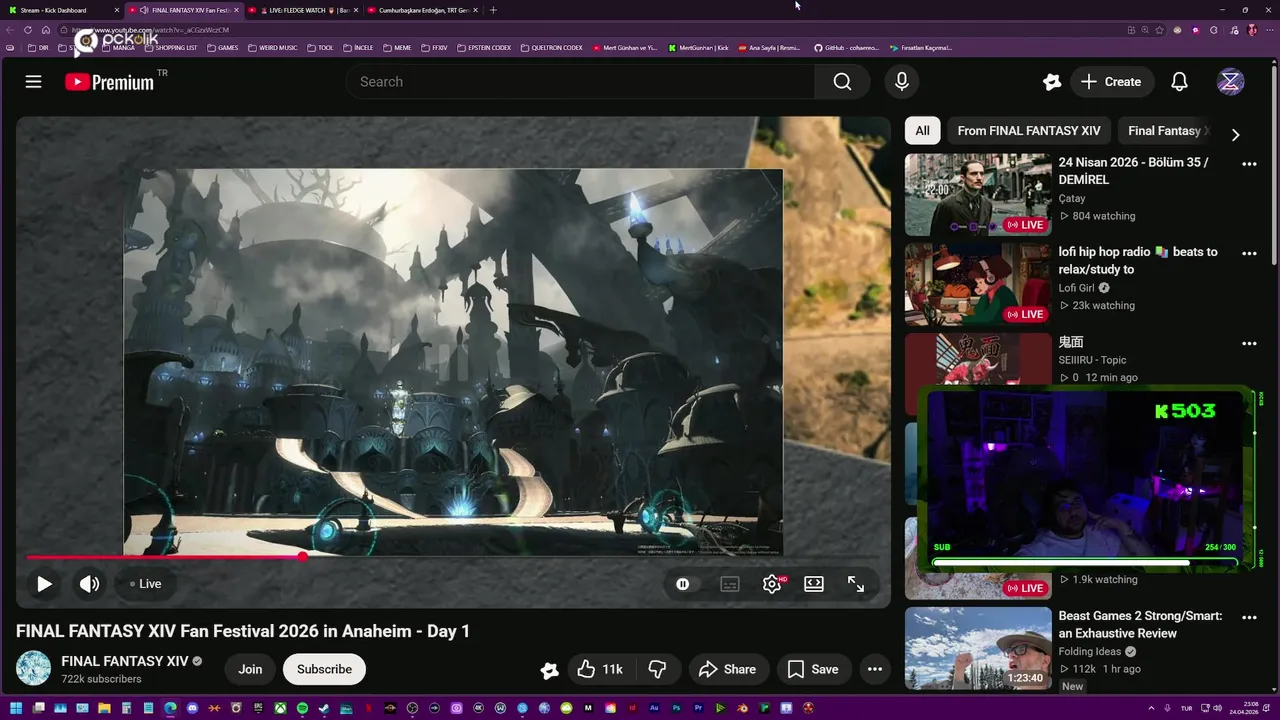Open the GitHub bookmark
Viewport: 1280px width, 720px height.
(846, 47)
